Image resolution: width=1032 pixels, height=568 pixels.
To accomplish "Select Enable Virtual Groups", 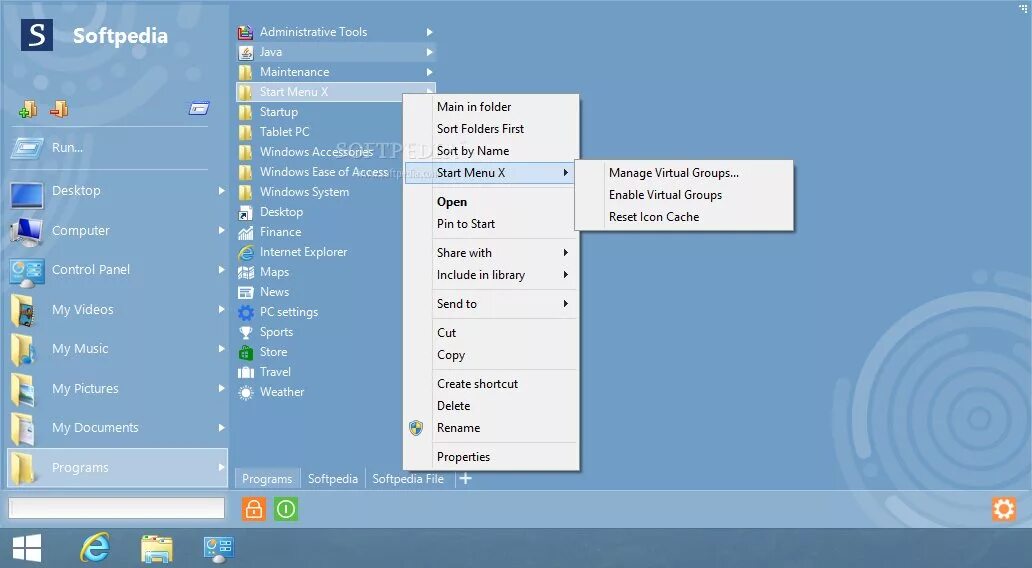I will pyautogui.click(x=684, y=195).
